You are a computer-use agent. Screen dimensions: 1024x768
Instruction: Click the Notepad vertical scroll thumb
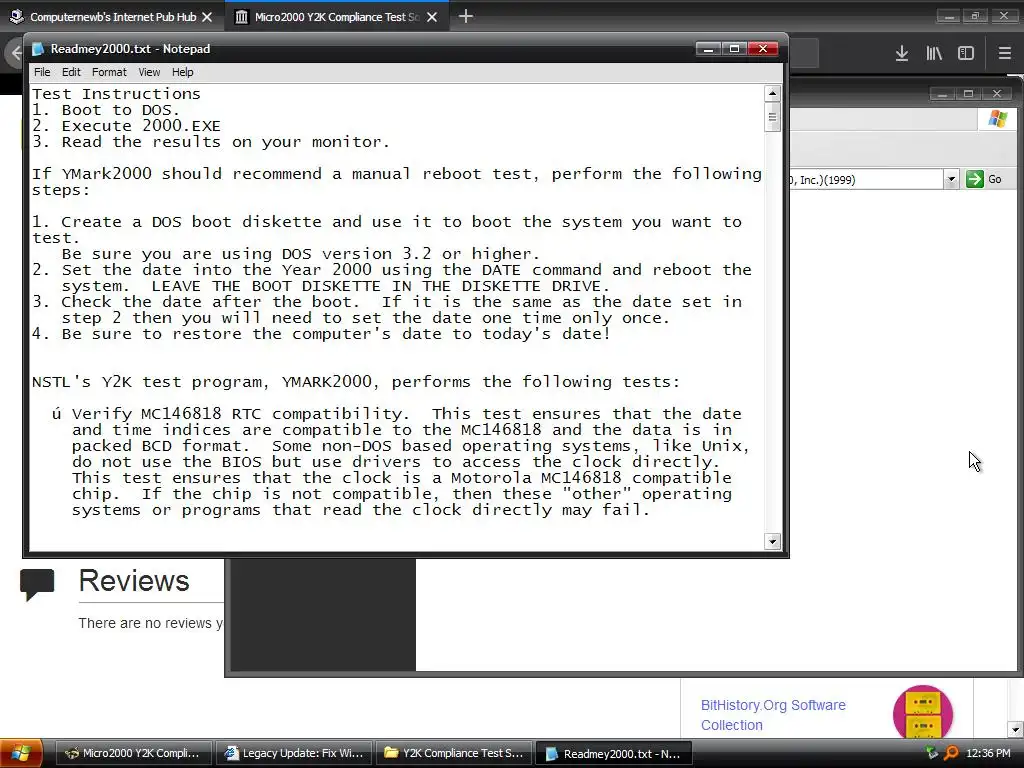pos(773,118)
